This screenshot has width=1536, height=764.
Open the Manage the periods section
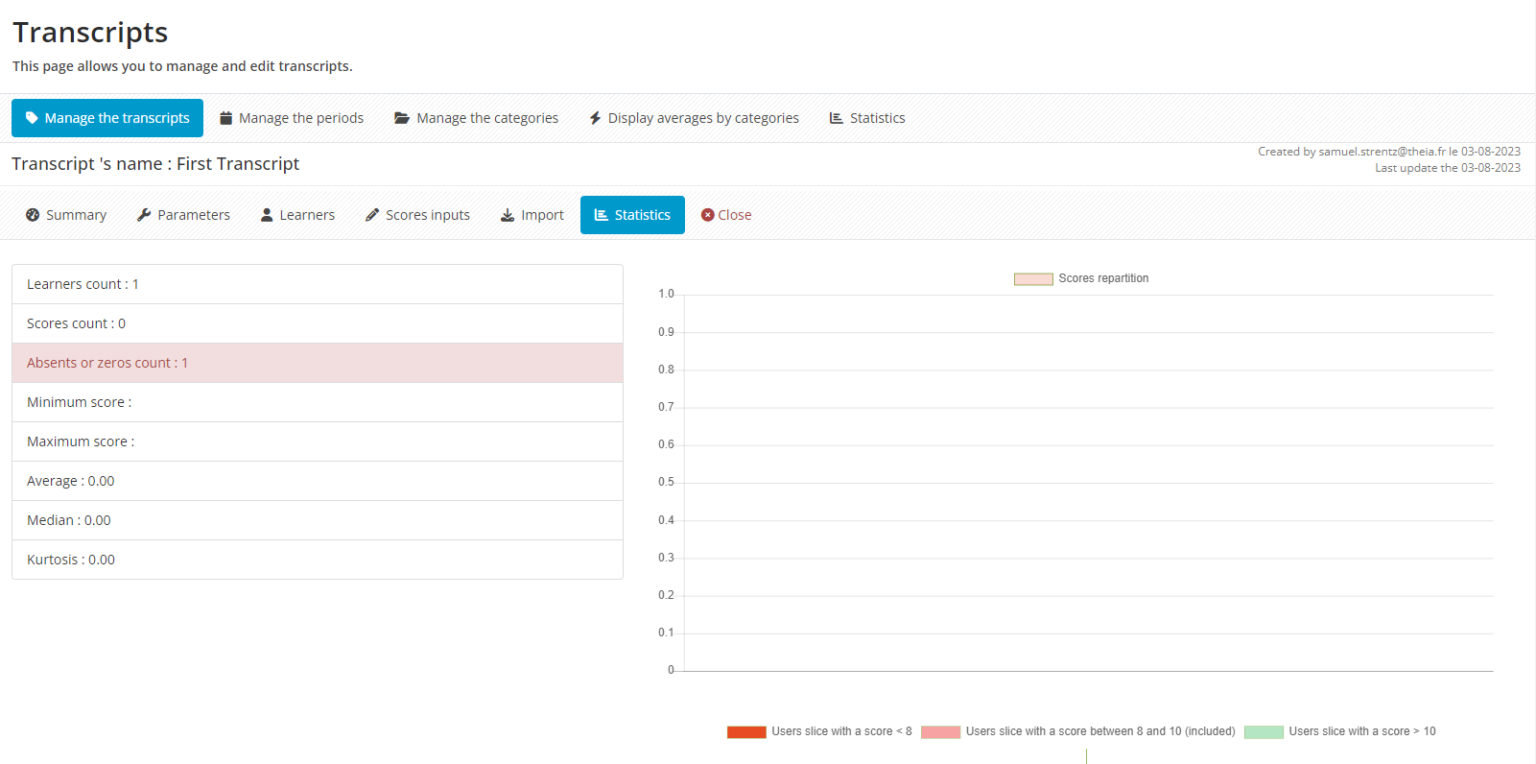292,117
